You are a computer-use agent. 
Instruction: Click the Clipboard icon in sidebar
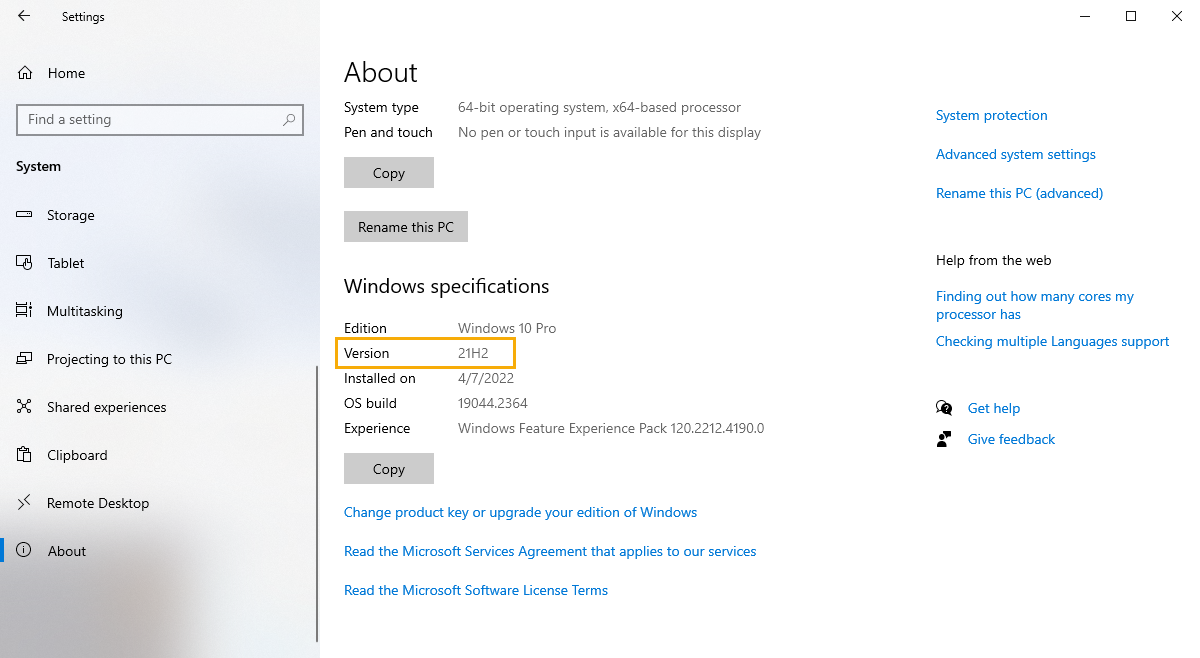tap(25, 455)
